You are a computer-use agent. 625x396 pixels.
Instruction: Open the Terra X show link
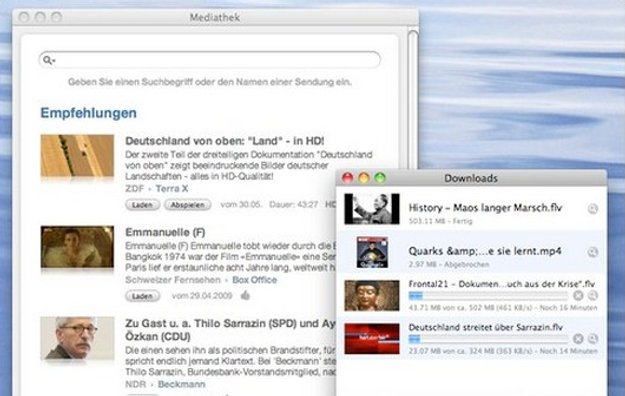point(172,189)
